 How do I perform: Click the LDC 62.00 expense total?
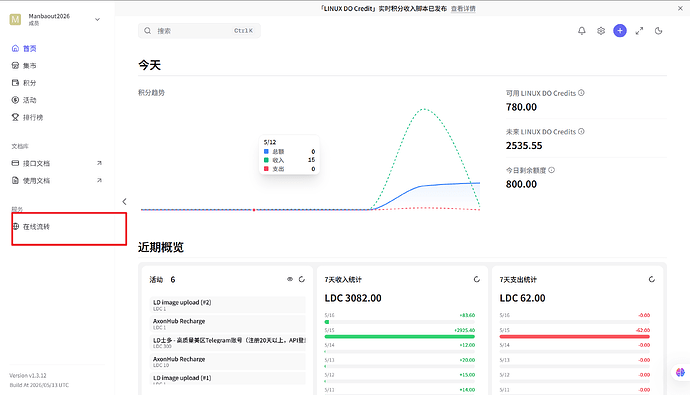click(522, 298)
